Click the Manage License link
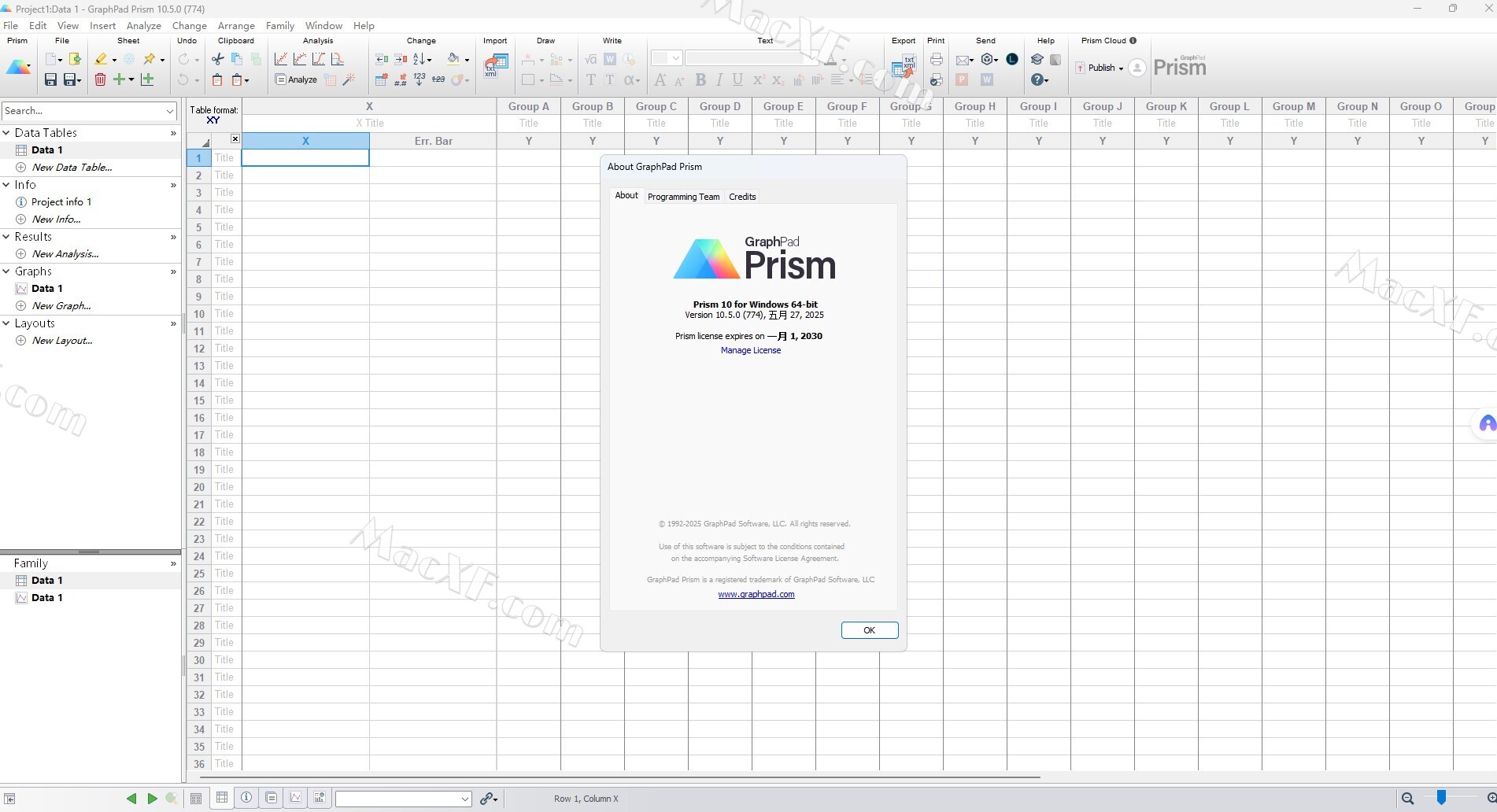Screen dimensions: 1497x812 [x=751, y=351]
